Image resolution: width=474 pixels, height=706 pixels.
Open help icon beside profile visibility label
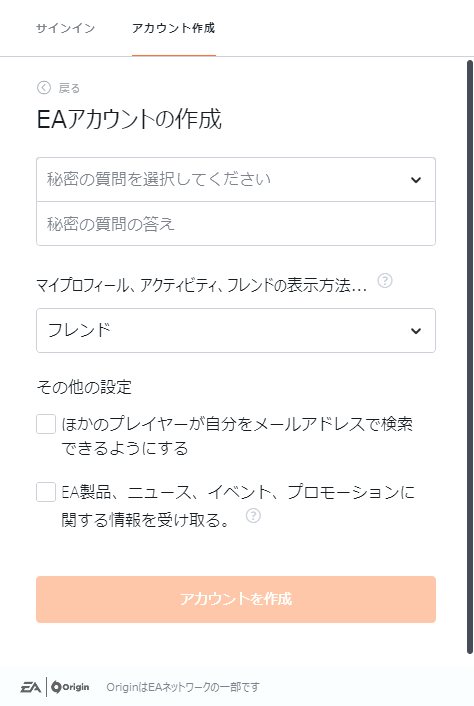(x=384, y=281)
